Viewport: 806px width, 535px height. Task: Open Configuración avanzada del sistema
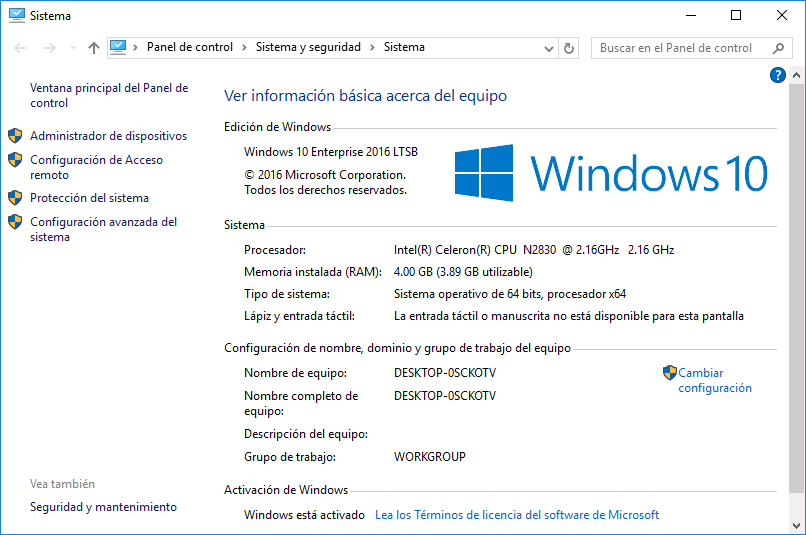(x=103, y=229)
